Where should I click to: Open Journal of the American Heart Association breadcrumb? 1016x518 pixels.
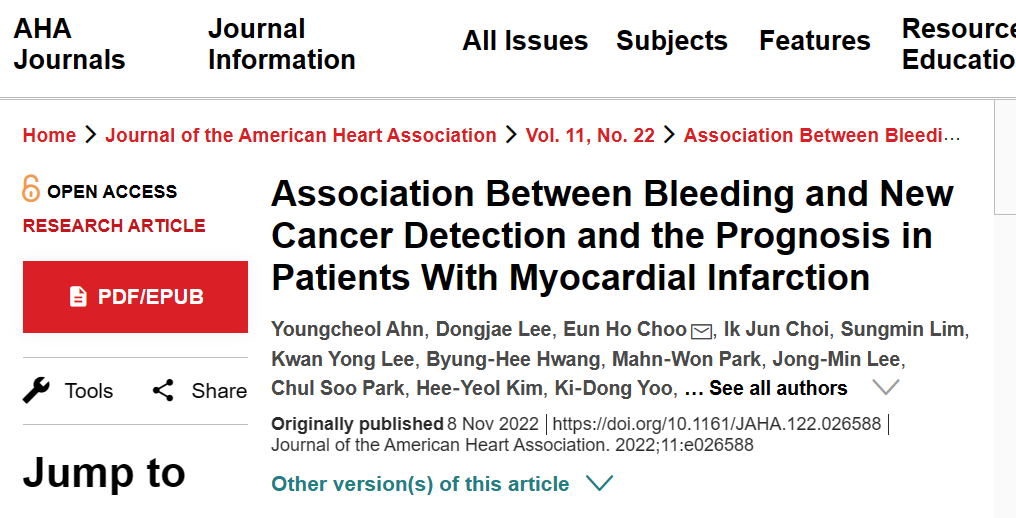[x=301, y=135]
